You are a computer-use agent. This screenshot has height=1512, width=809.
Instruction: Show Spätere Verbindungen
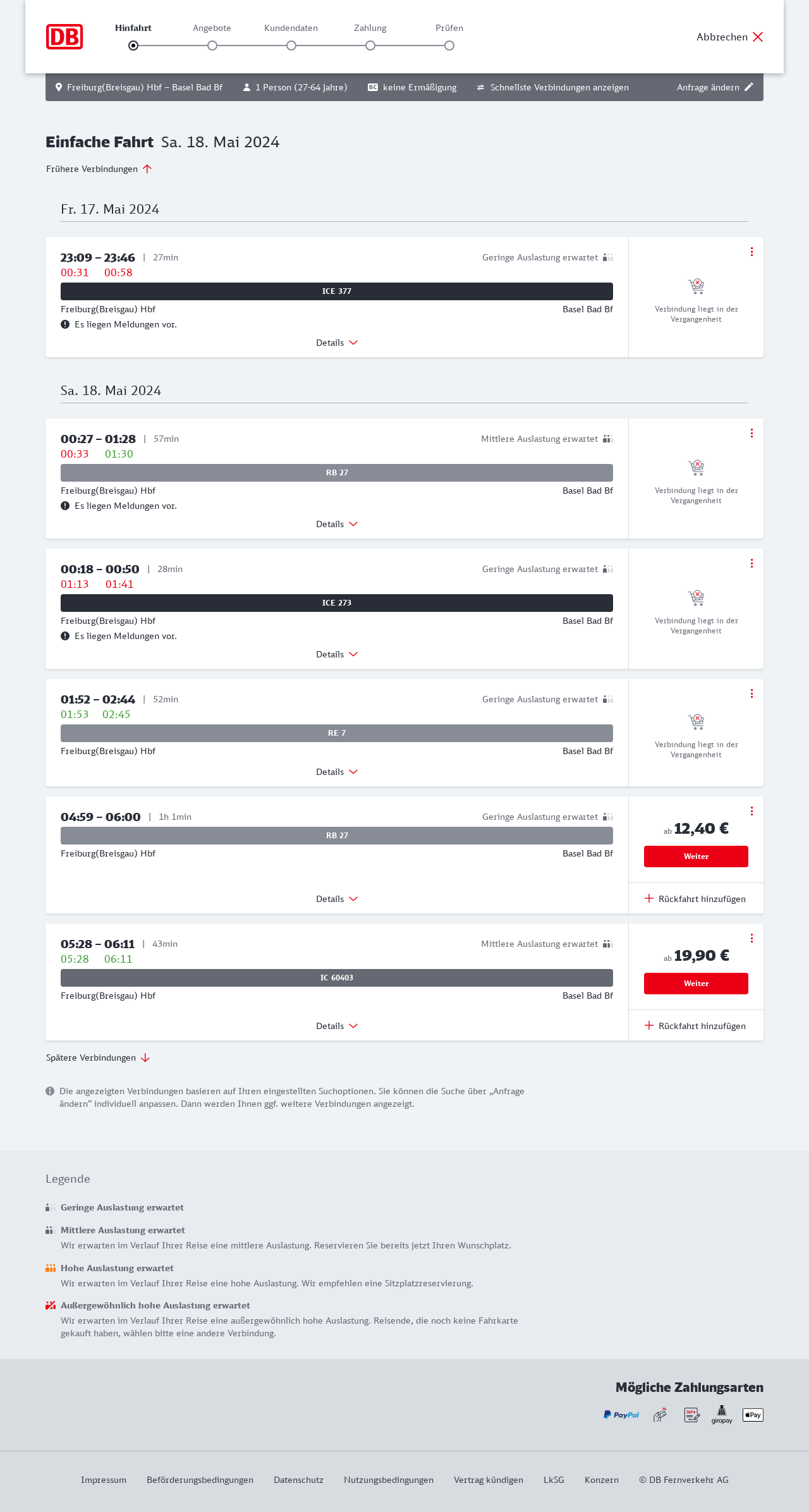point(98,1058)
